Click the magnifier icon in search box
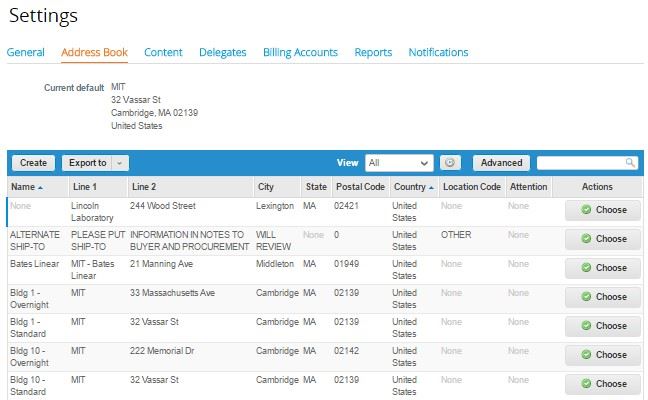Screen dimensions: 648x400 (x=630, y=163)
